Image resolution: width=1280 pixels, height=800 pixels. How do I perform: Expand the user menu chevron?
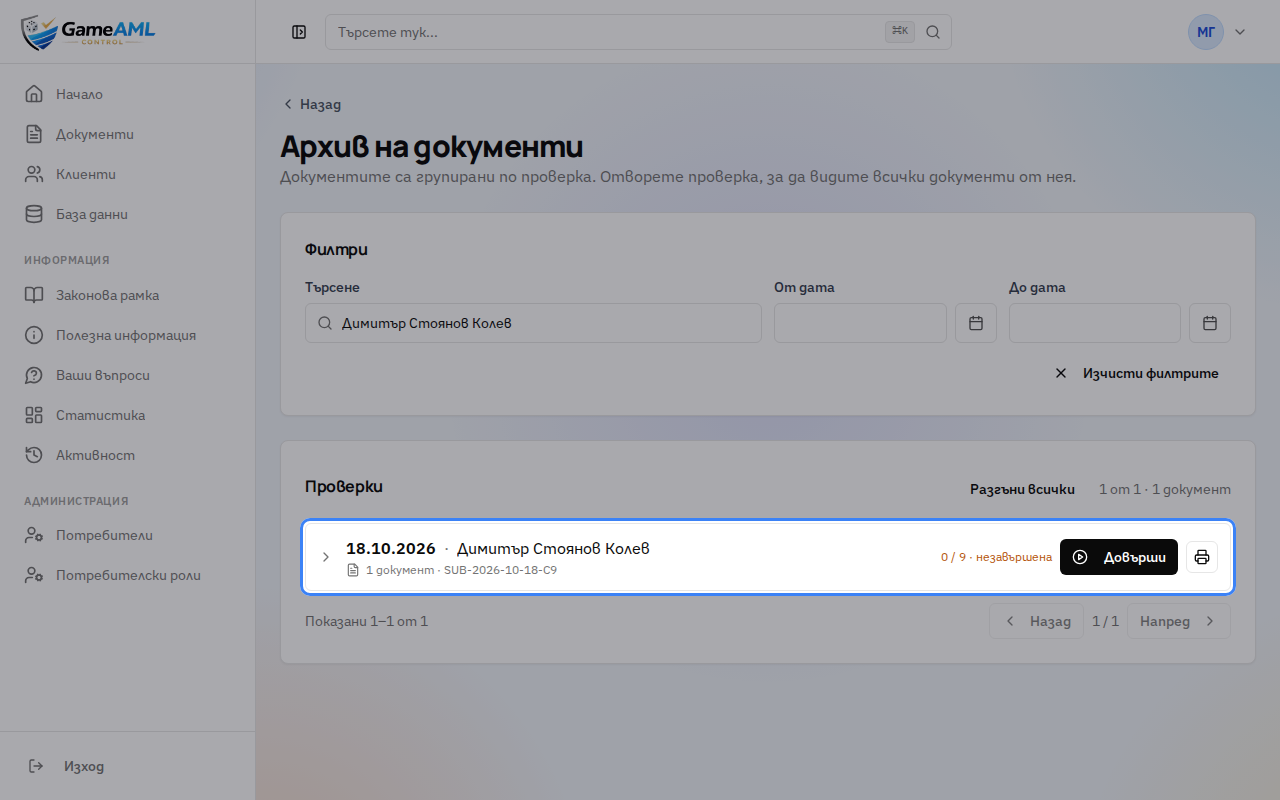pyautogui.click(x=1240, y=32)
